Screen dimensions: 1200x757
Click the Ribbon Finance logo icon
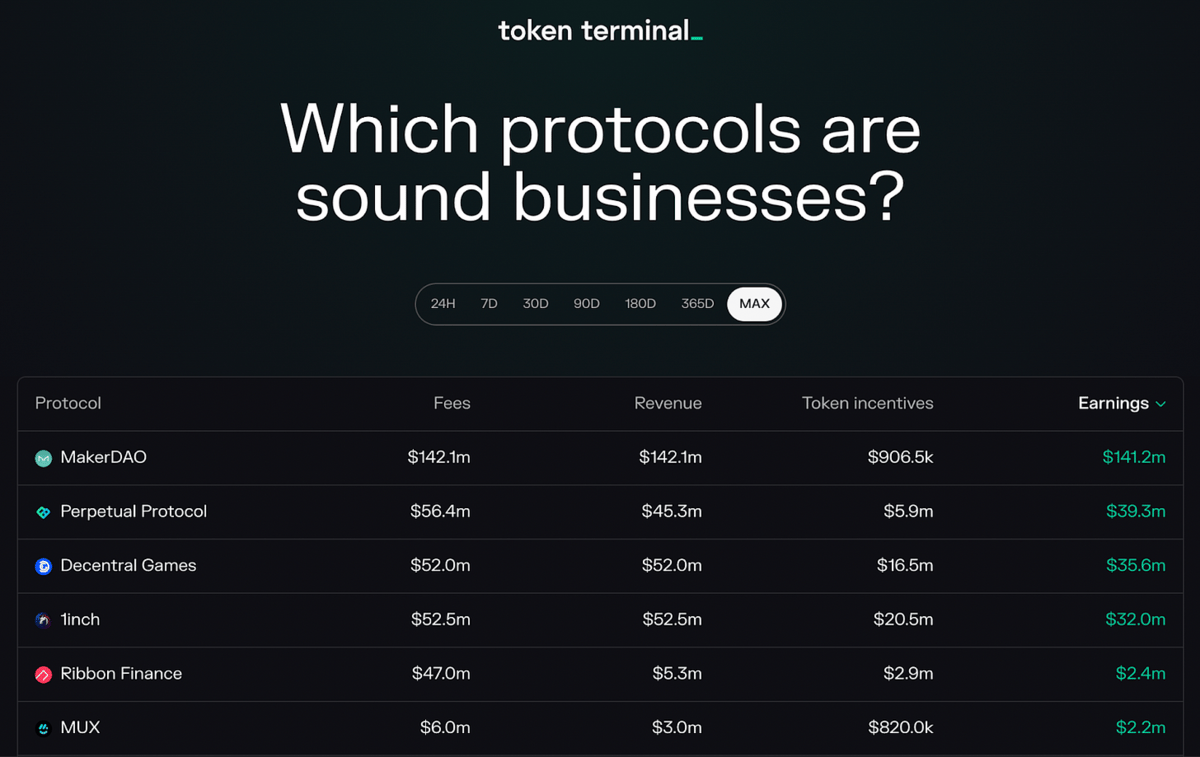(43, 674)
